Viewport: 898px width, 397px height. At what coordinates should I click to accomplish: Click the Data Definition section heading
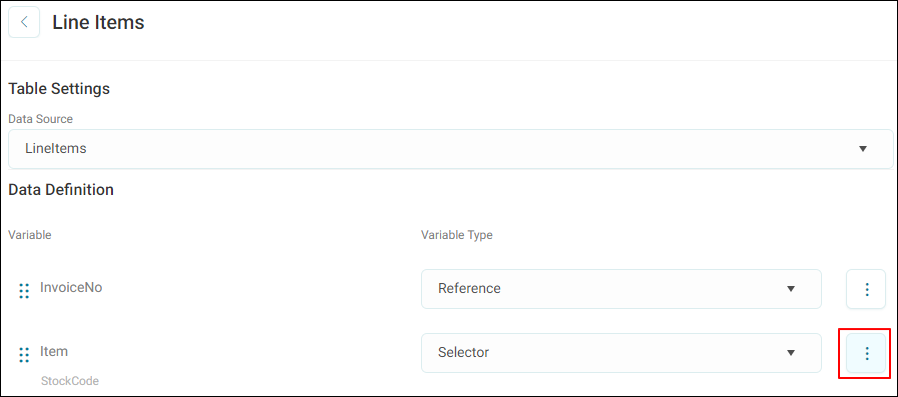pyautogui.click(x=61, y=190)
